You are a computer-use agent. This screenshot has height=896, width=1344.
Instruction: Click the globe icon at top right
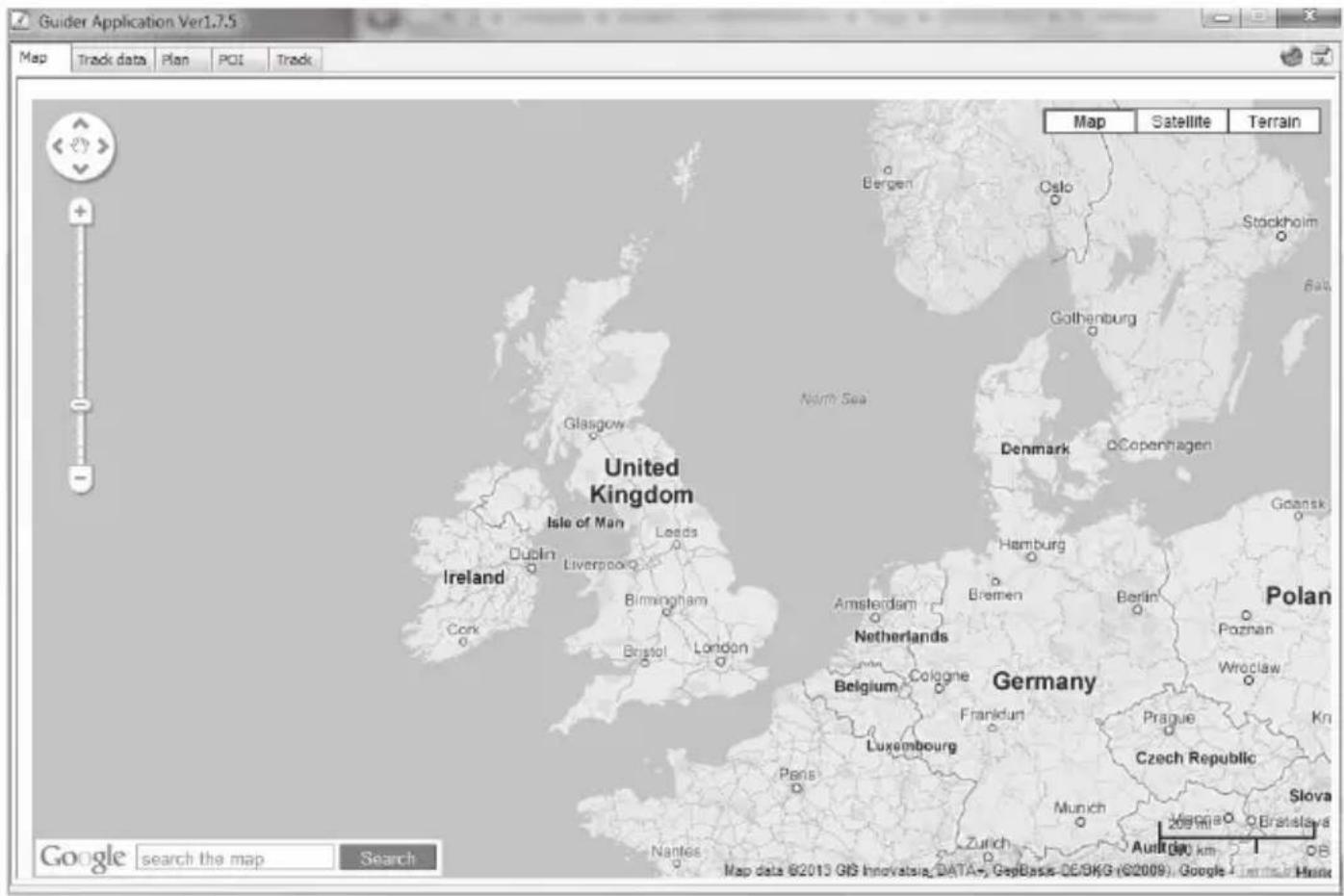point(1290,57)
